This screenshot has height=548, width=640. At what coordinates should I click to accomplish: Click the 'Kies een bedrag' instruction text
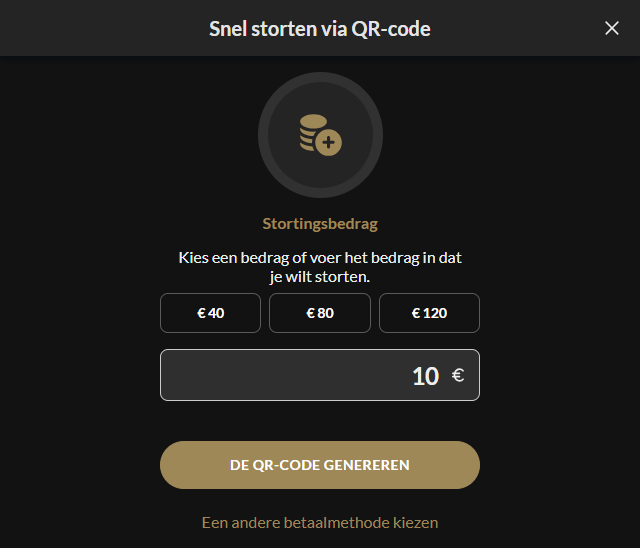pyautogui.click(x=320, y=258)
